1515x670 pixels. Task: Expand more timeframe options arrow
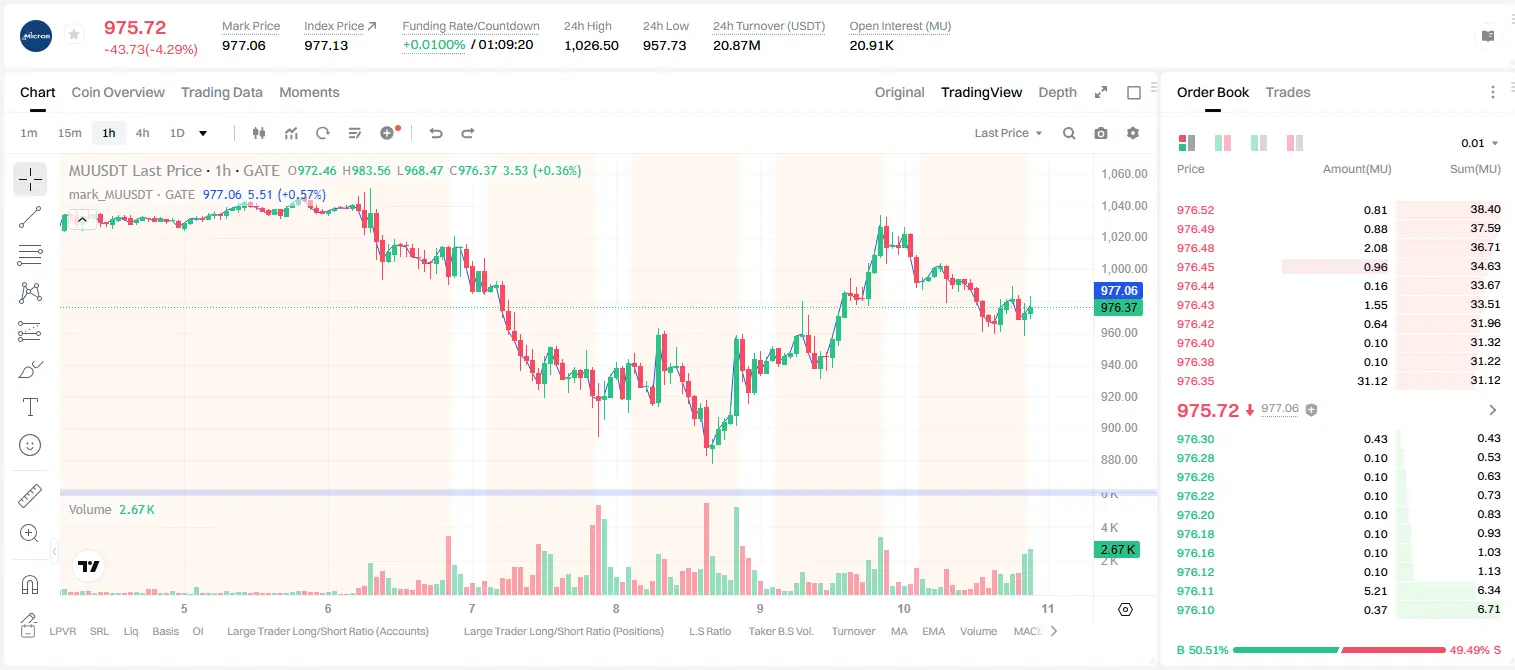coord(203,133)
